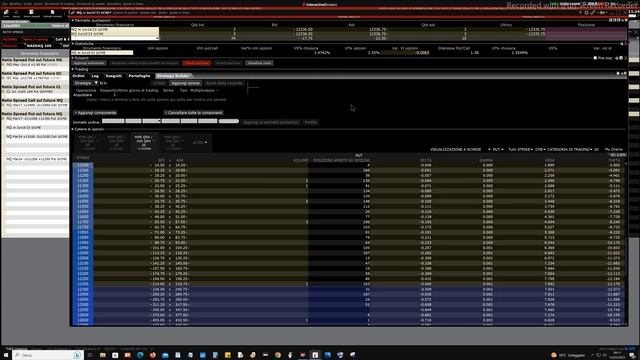Launch Edge browser from the taskbar
This screenshot has height=360, width=640.
[140, 355]
